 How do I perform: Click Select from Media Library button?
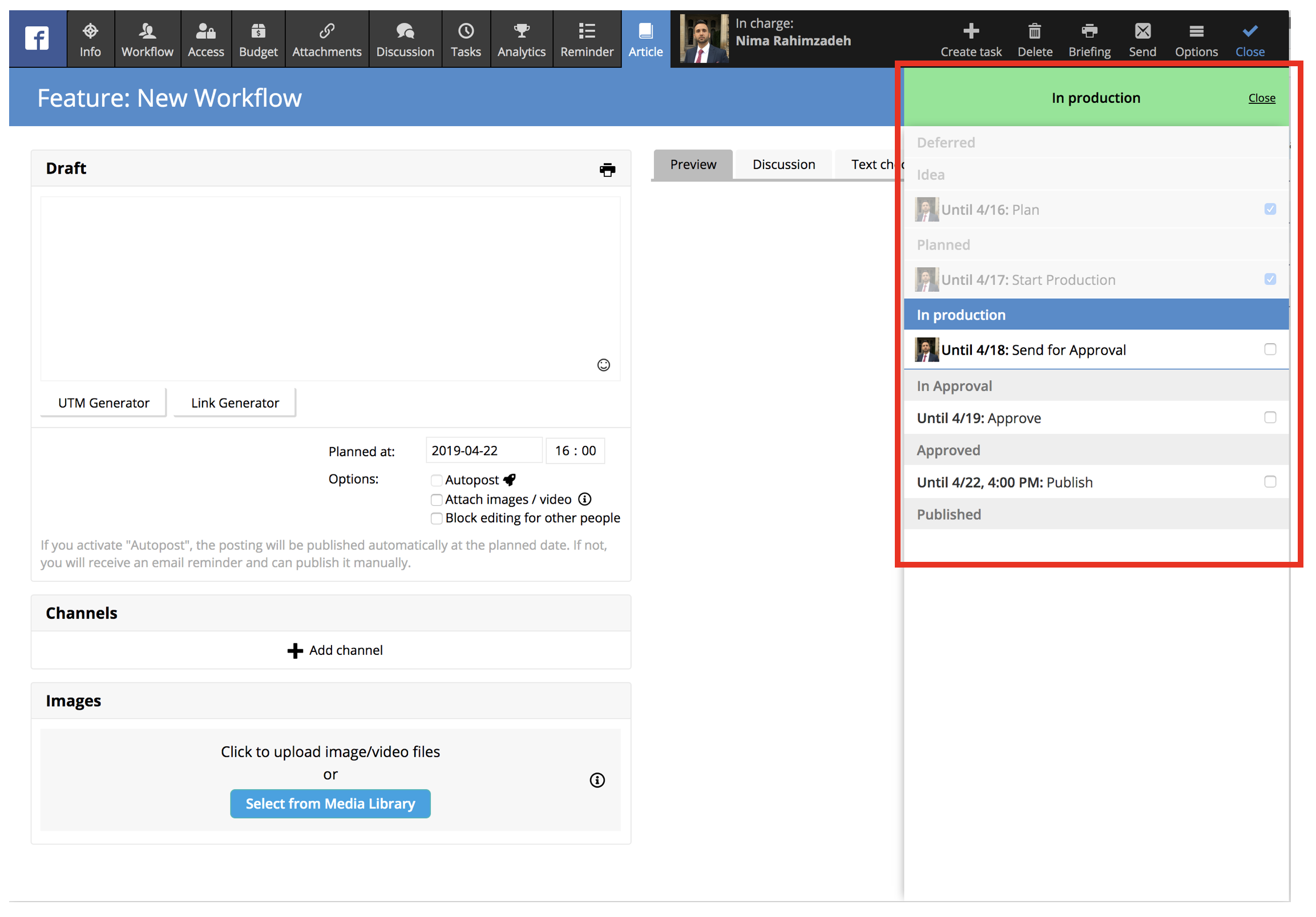pos(330,803)
